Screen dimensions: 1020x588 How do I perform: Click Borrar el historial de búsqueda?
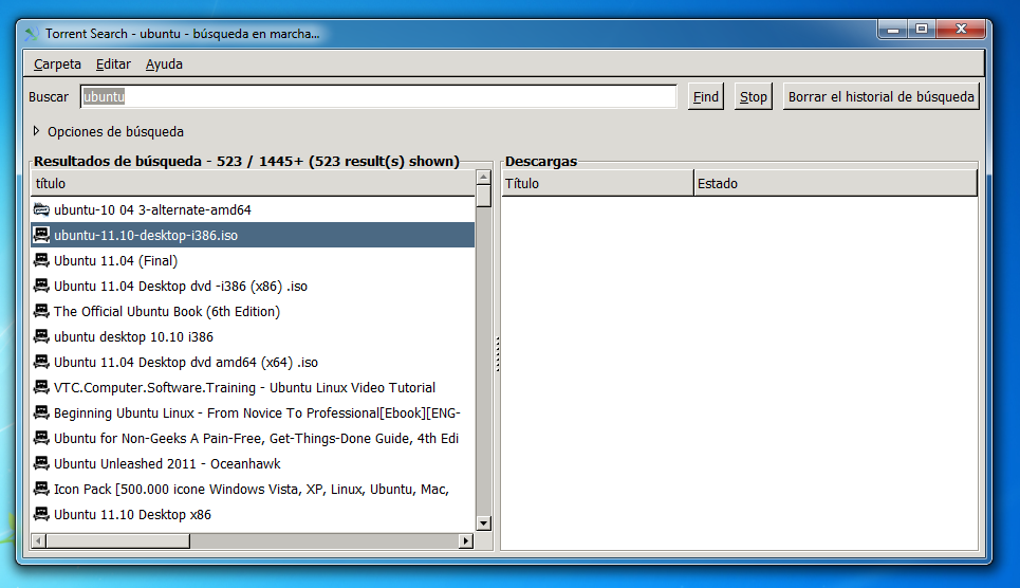click(x=881, y=97)
